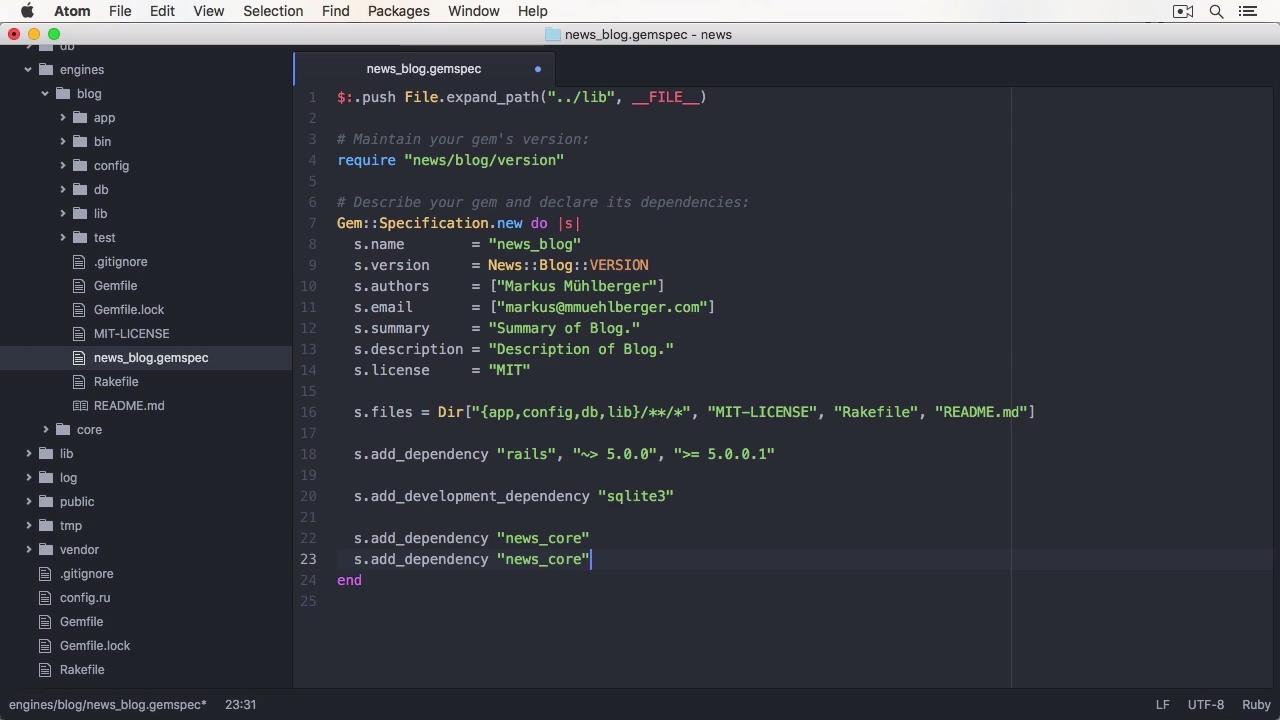This screenshot has height=720, width=1280.
Task: Open the Help menu
Action: click(532, 11)
